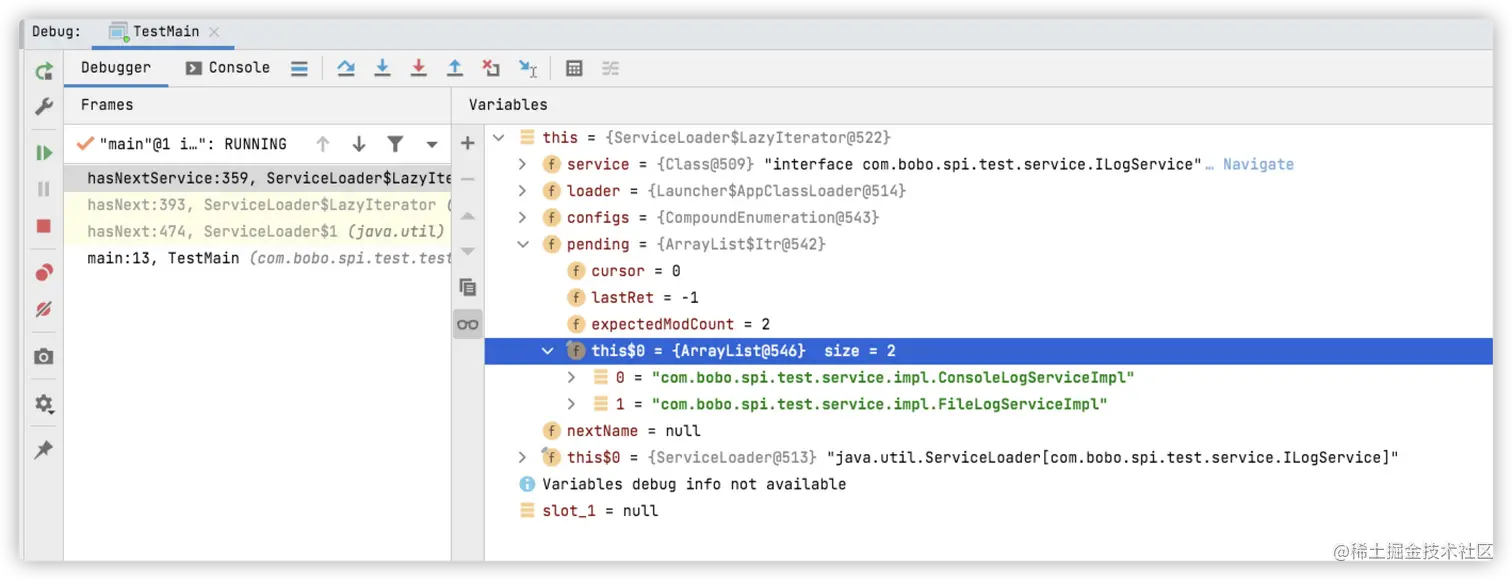View breakpoints icon in sidebar
Screen dimensions: 1512x580
click(x=44, y=273)
